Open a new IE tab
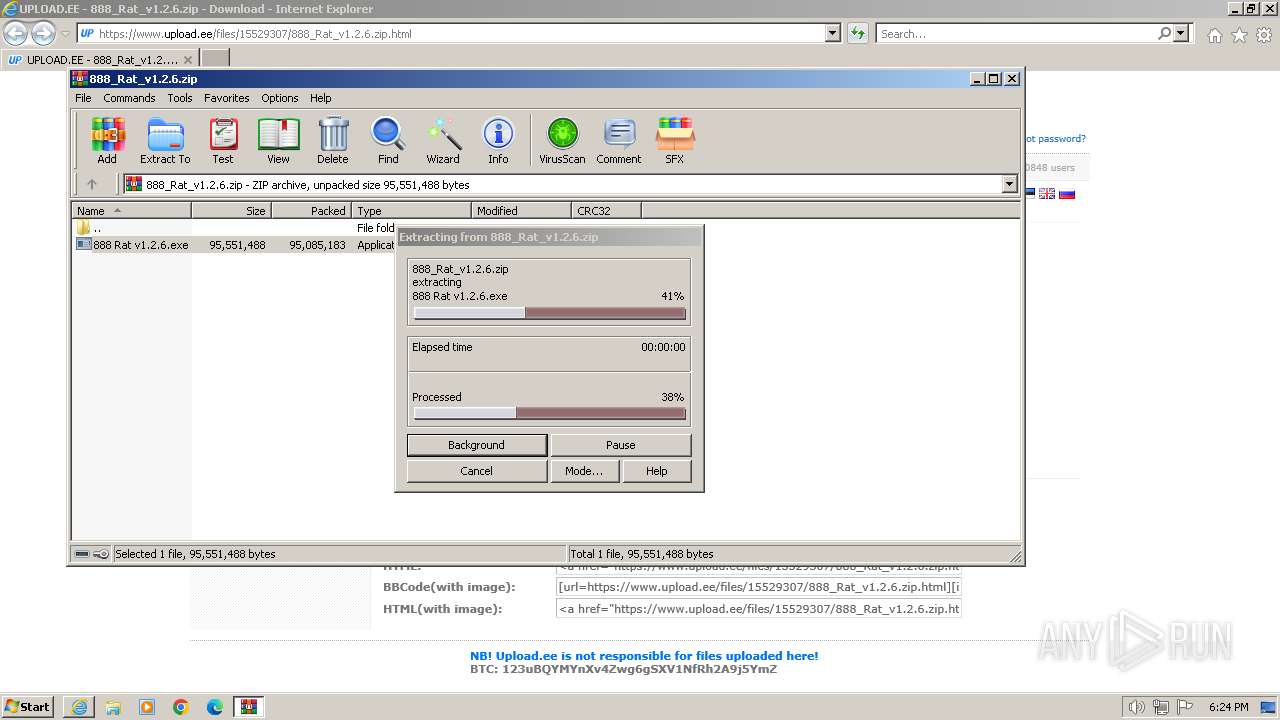This screenshot has height=720, width=1280. [x=215, y=60]
